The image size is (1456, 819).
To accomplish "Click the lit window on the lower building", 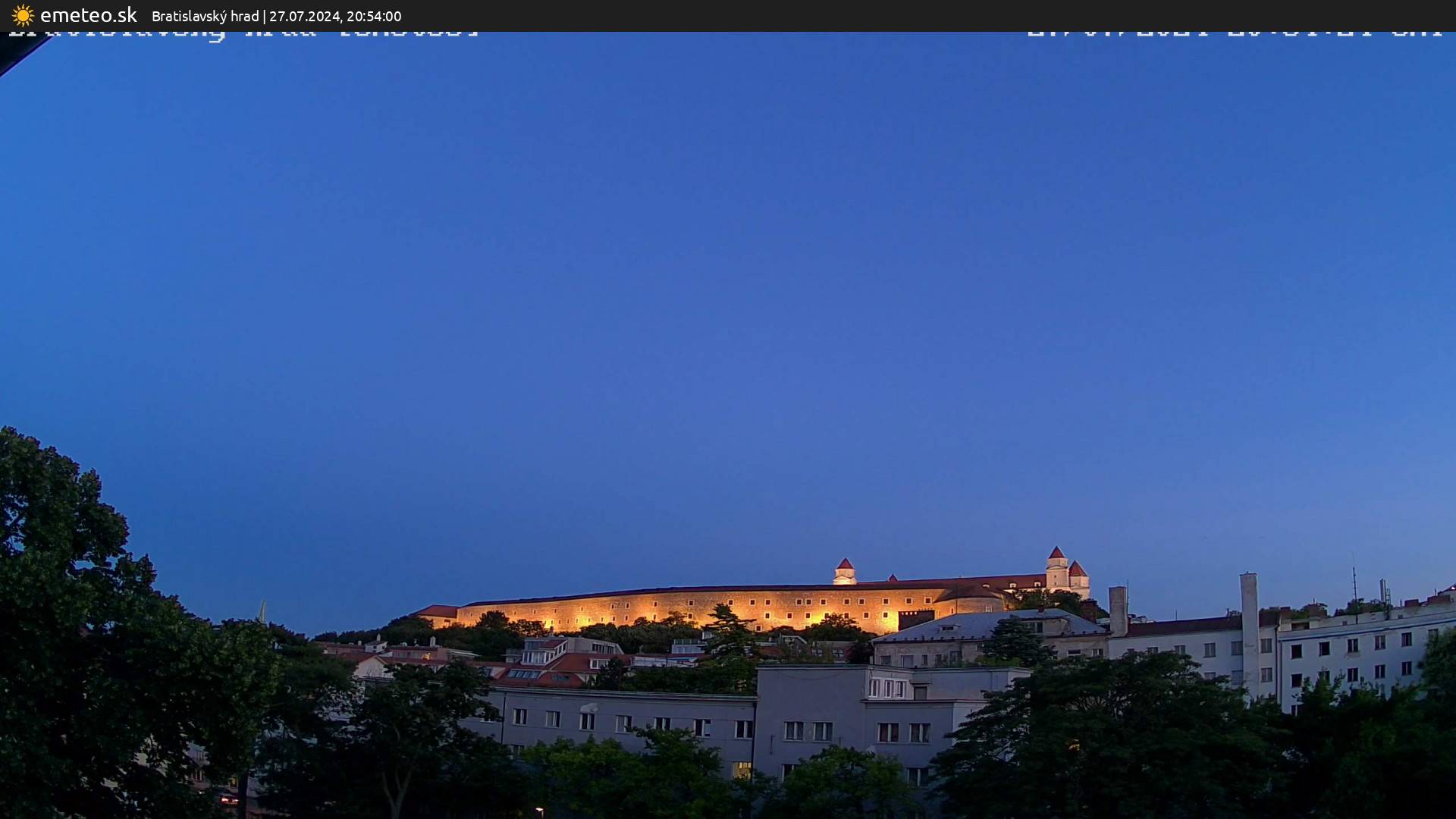I will point(742,770).
